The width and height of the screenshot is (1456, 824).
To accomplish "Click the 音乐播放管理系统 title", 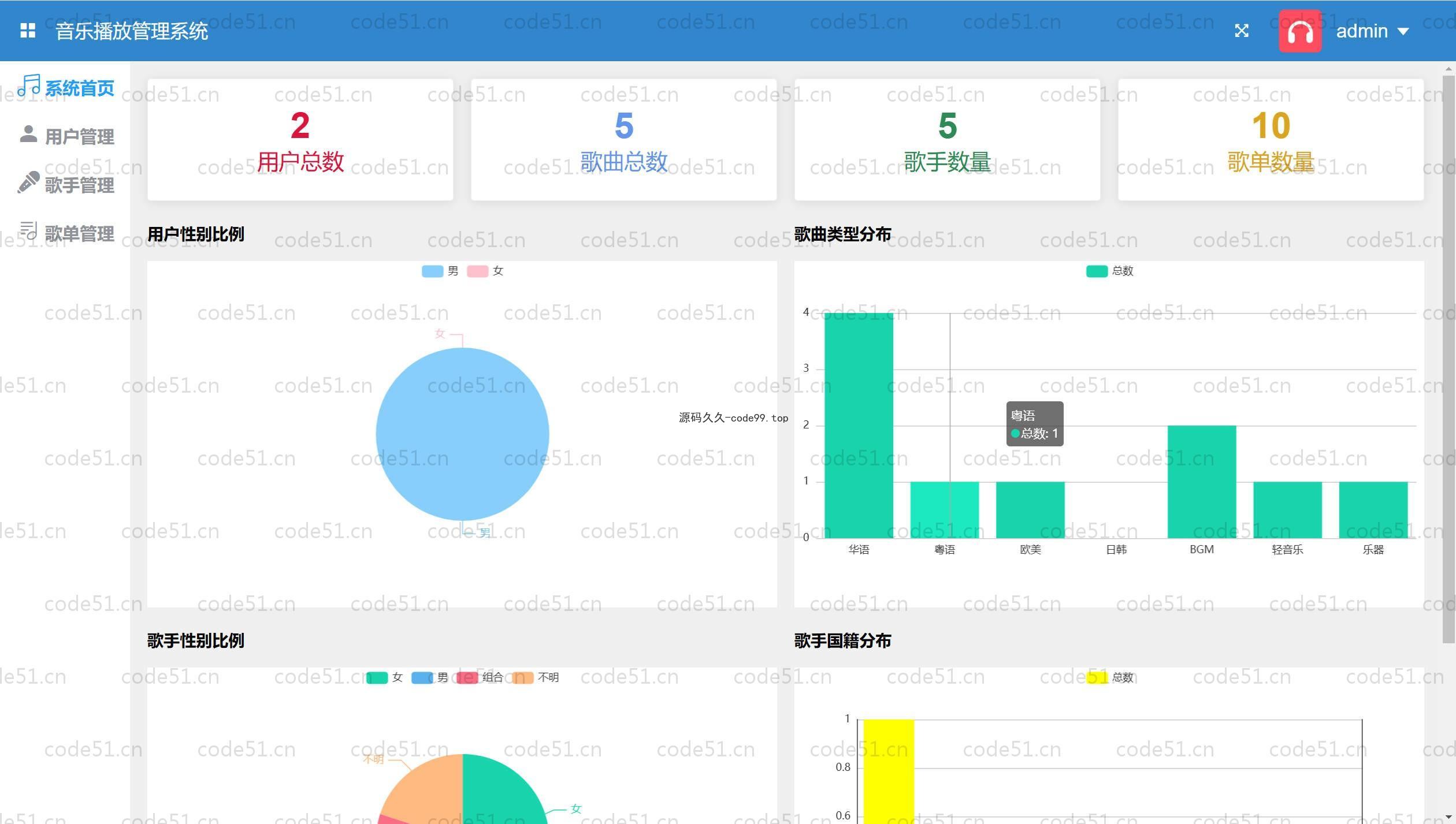I will click(132, 31).
